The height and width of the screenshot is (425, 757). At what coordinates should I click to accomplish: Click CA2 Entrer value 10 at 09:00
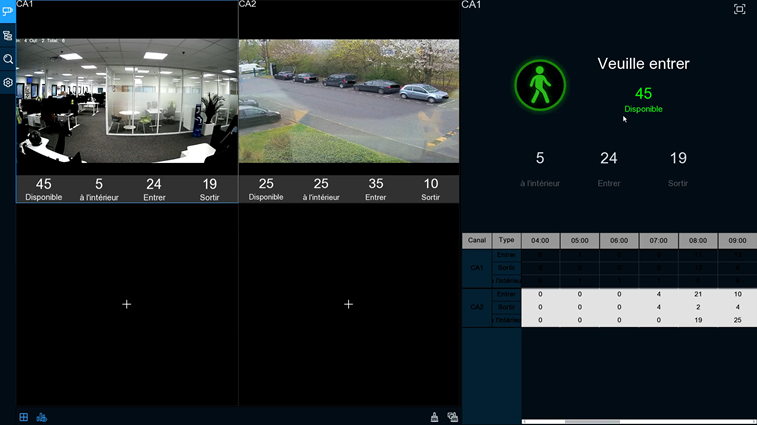pyautogui.click(x=737, y=294)
